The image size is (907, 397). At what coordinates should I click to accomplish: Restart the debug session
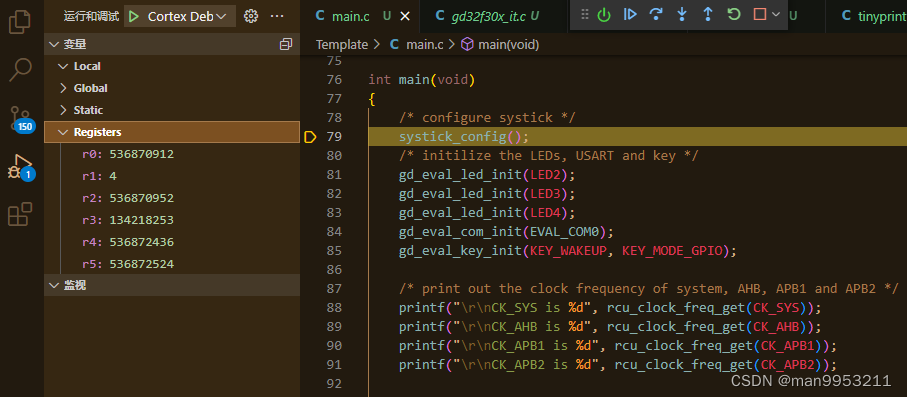pyautogui.click(x=734, y=14)
